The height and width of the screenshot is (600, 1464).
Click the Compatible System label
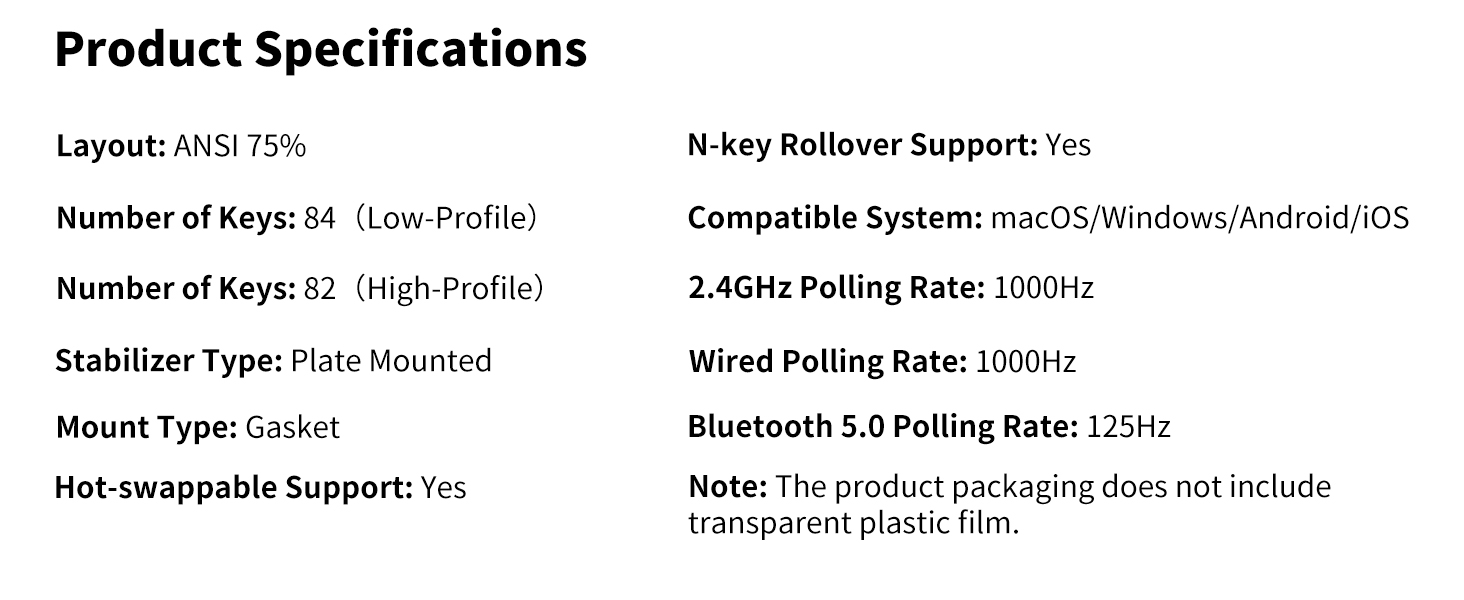(835, 218)
